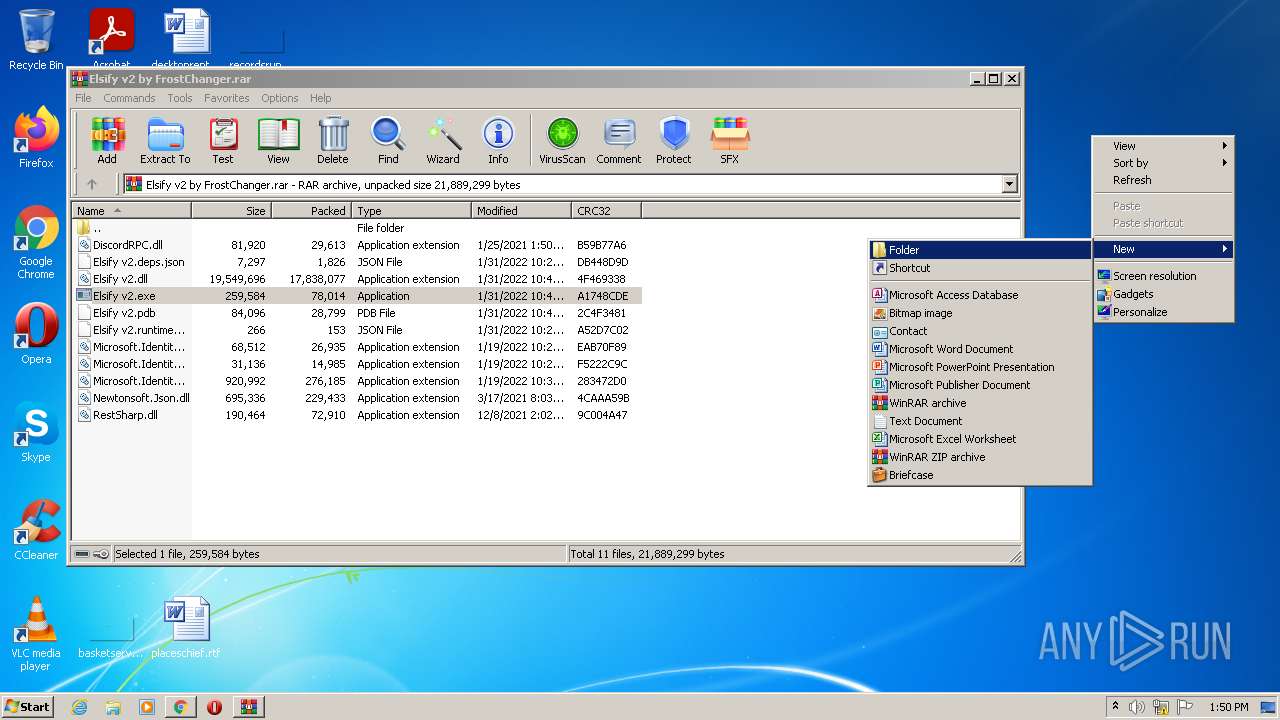Expand the View submenu in context menu

1163,146
